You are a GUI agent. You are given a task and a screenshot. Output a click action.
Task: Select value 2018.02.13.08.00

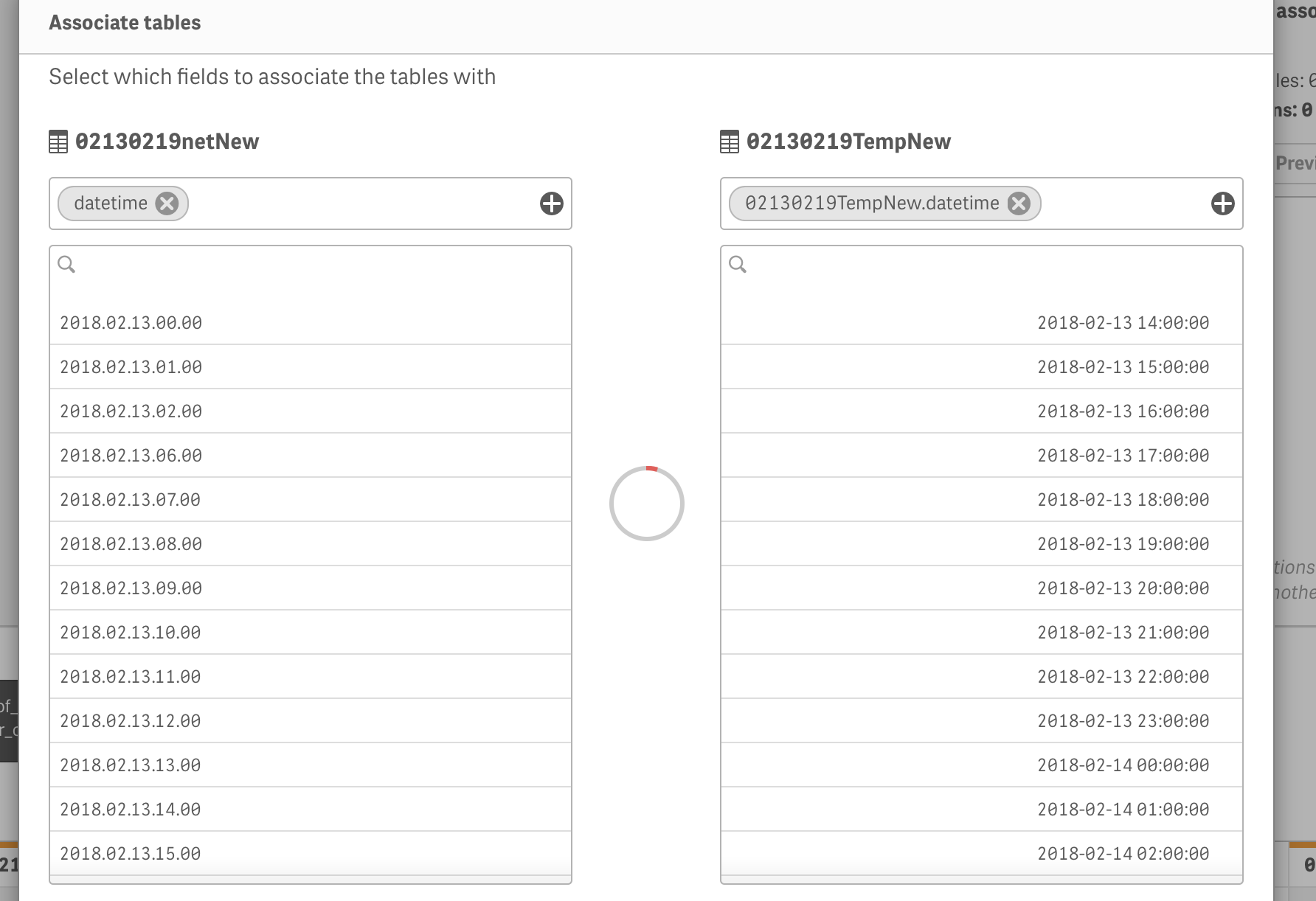point(311,544)
